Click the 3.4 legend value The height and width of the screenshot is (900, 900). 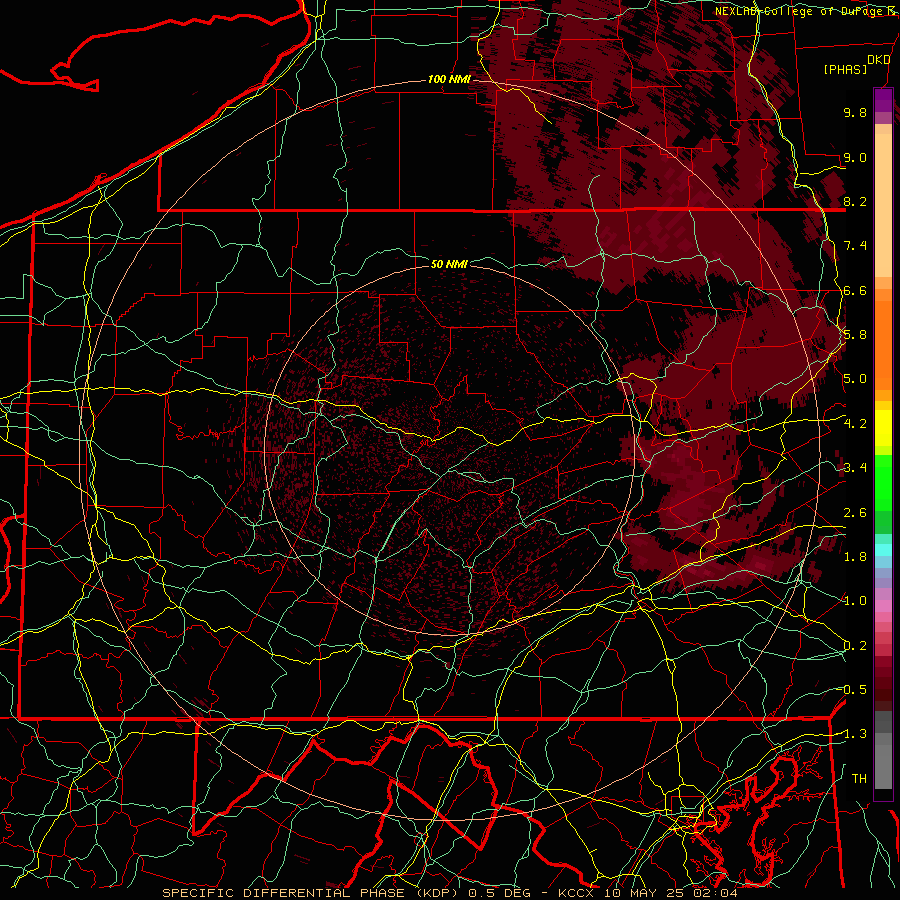855,468
